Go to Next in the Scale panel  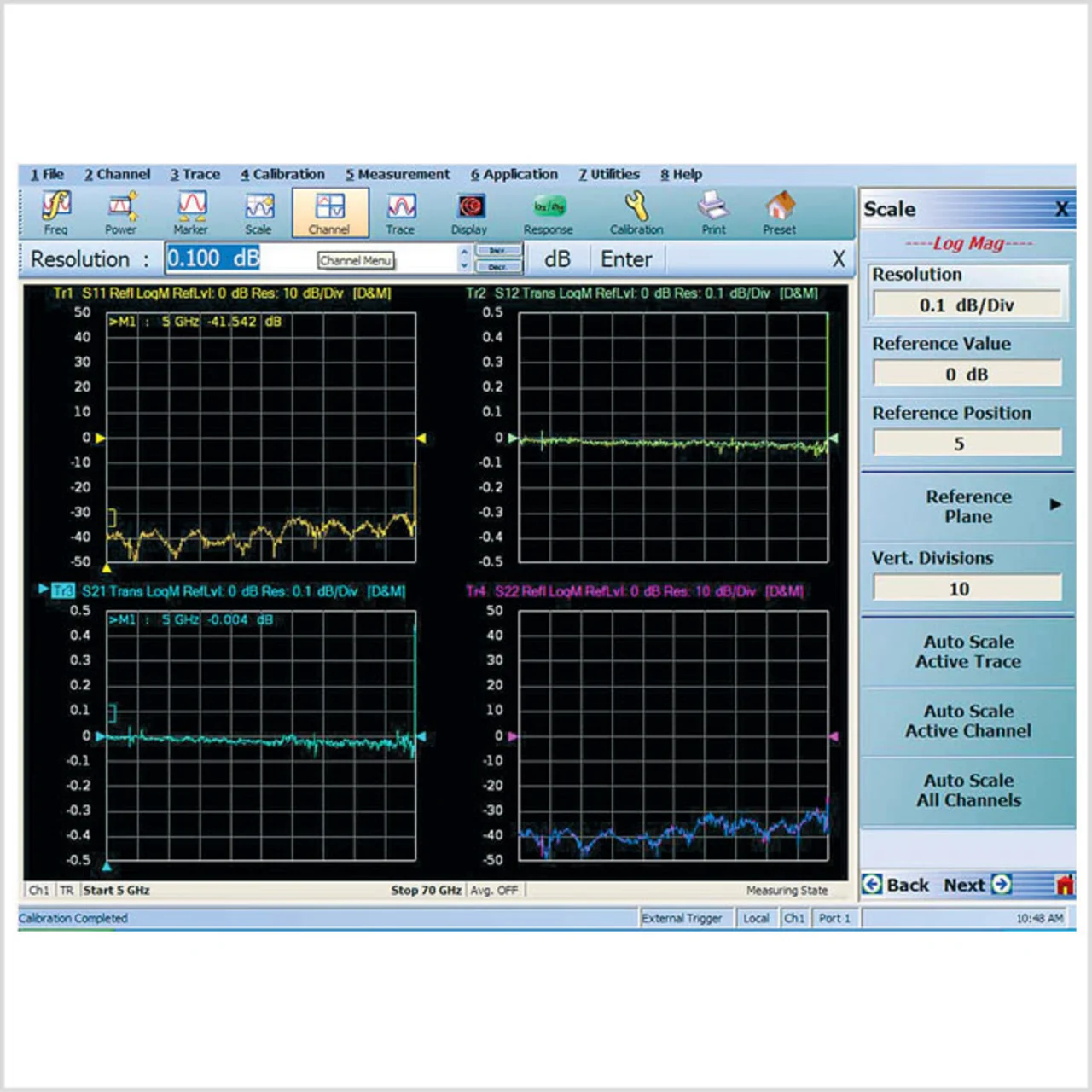977,885
